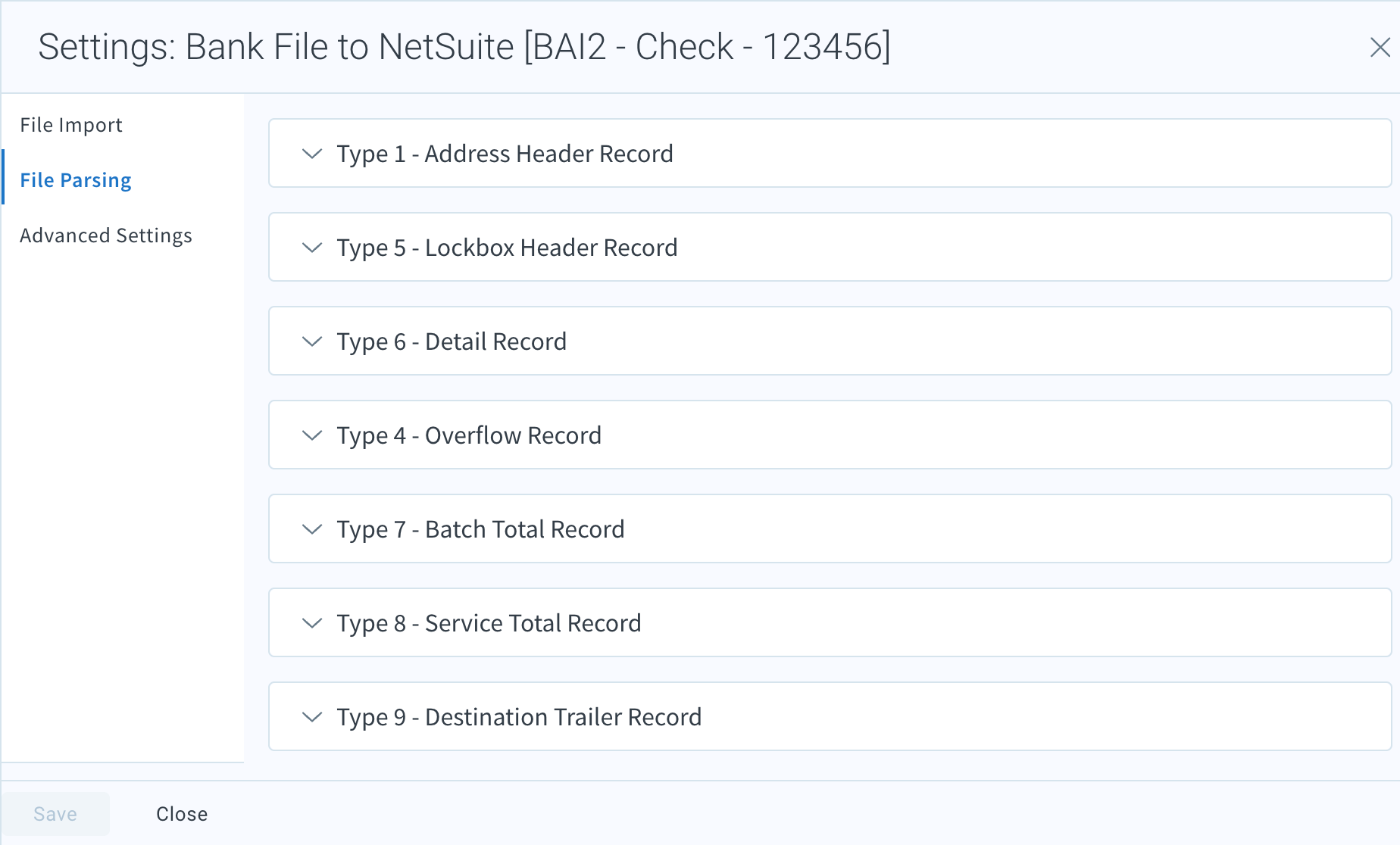Click 'Type 5 - Lockbox Header Record' label

click(x=508, y=248)
